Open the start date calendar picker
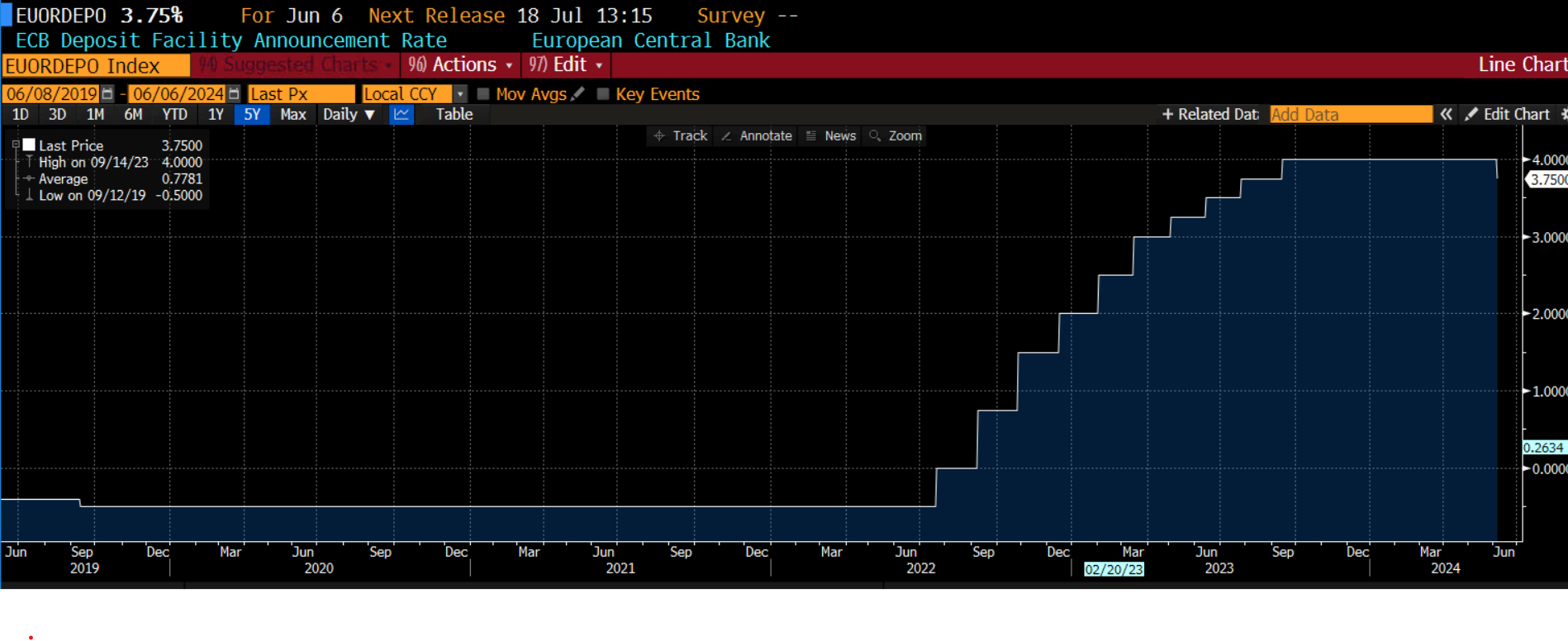 pyautogui.click(x=107, y=94)
